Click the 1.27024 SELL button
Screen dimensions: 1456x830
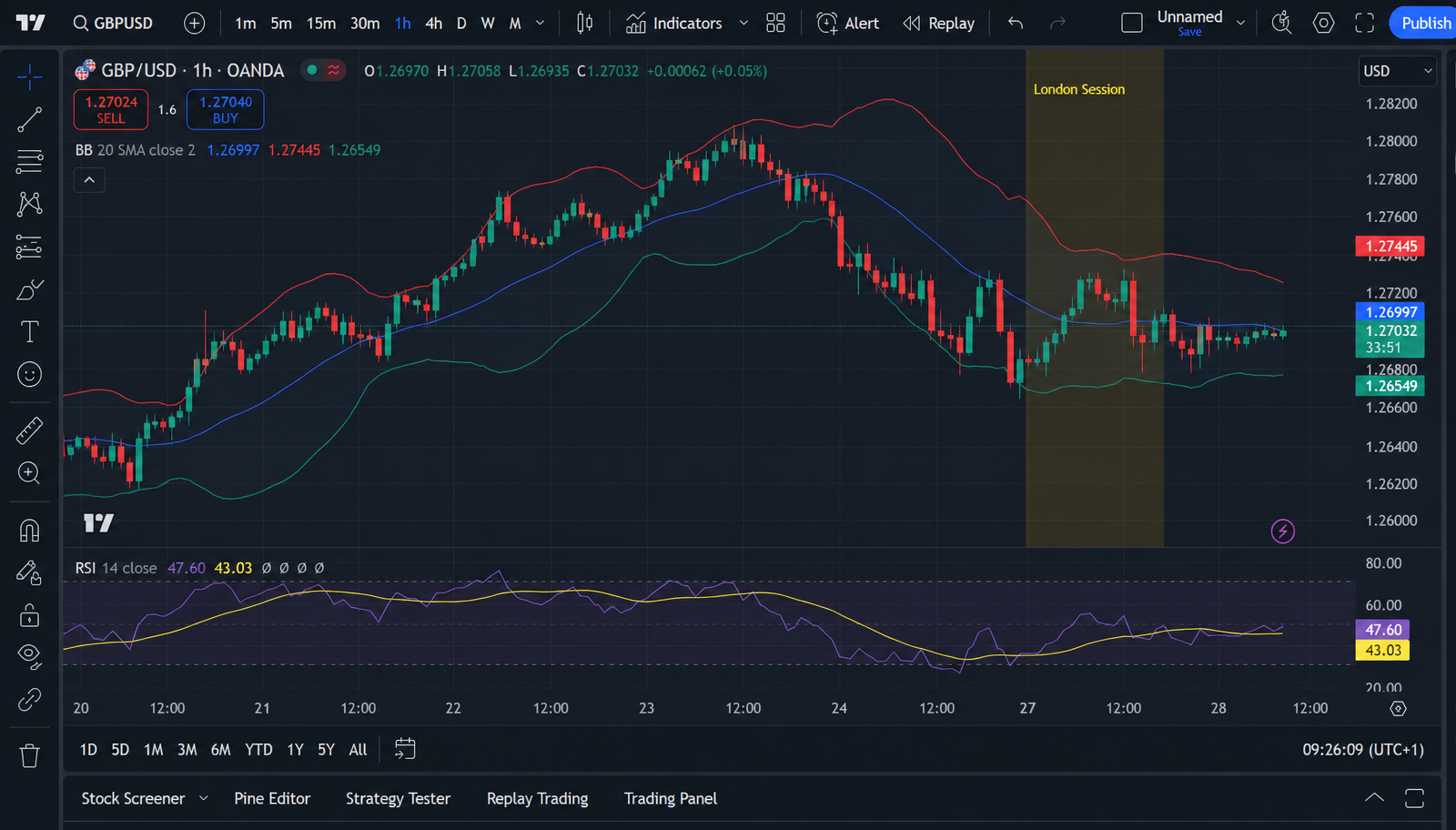pyautogui.click(x=111, y=109)
